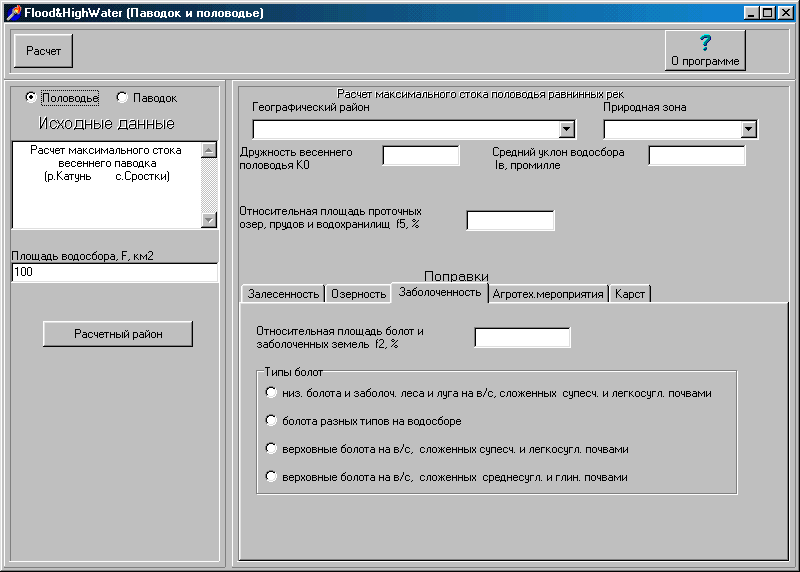Select first 'низ. болота и заболоч. леса' option
The image size is (800, 572).
click(271, 393)
